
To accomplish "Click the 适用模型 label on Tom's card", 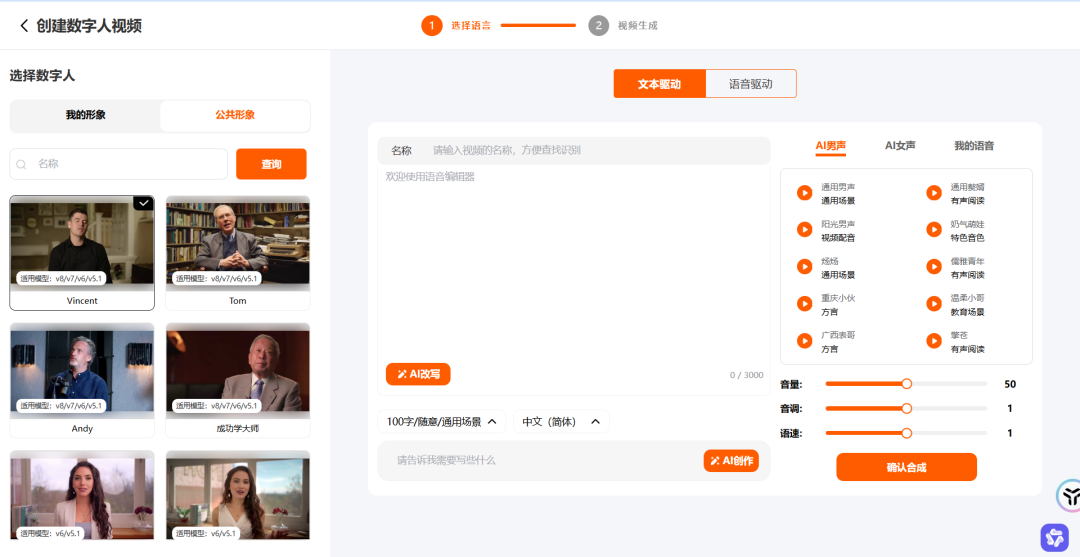I will pyautogui.click(x=216, y=279).
